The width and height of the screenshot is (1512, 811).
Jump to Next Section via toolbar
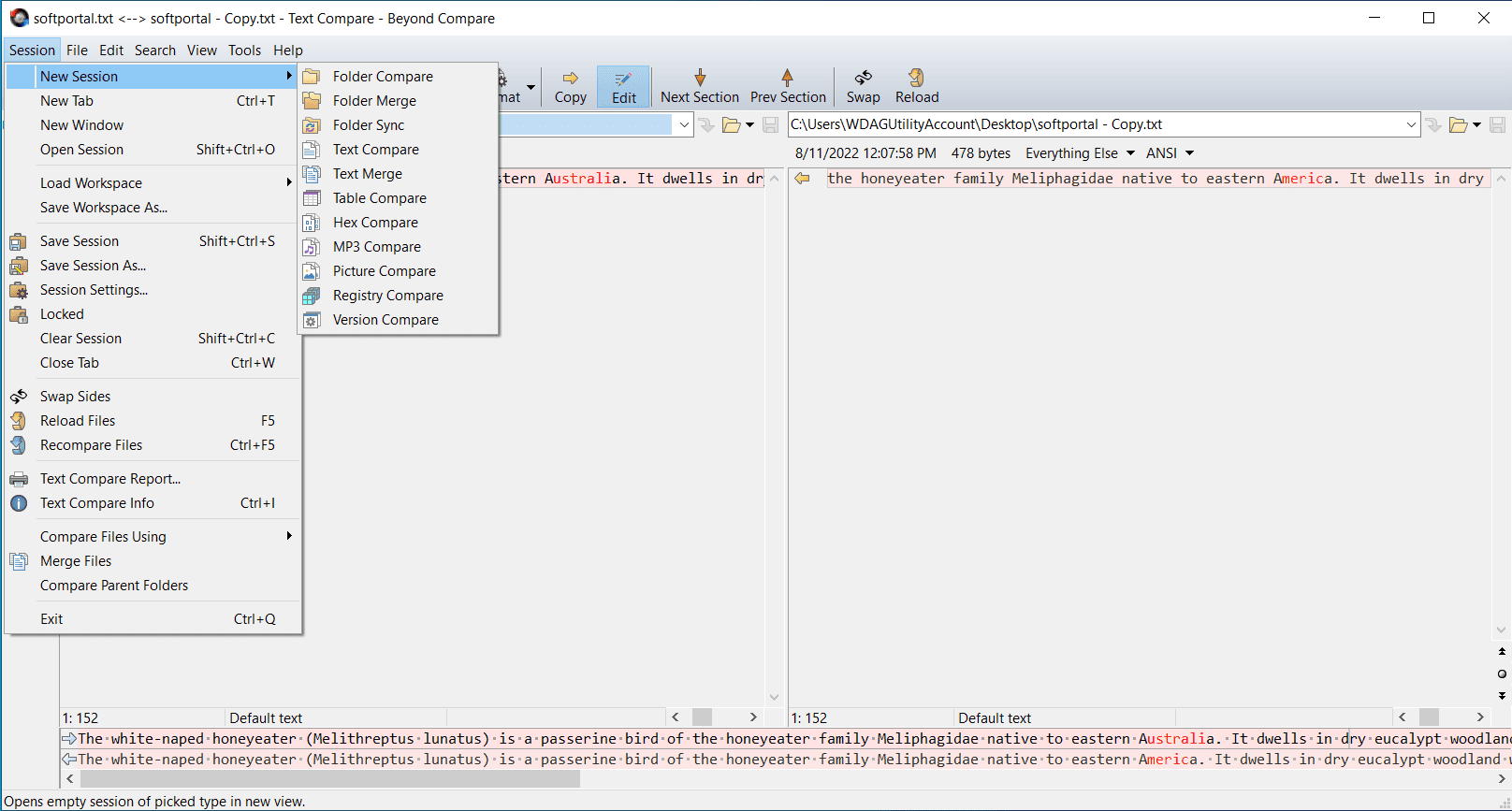700,87
